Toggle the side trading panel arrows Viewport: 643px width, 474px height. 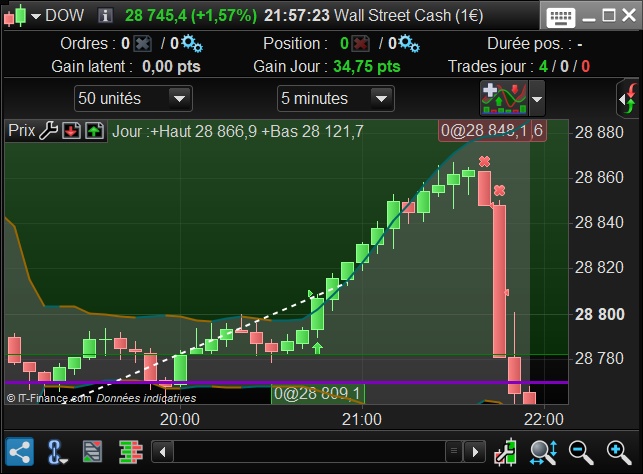[x=629, y=98]
